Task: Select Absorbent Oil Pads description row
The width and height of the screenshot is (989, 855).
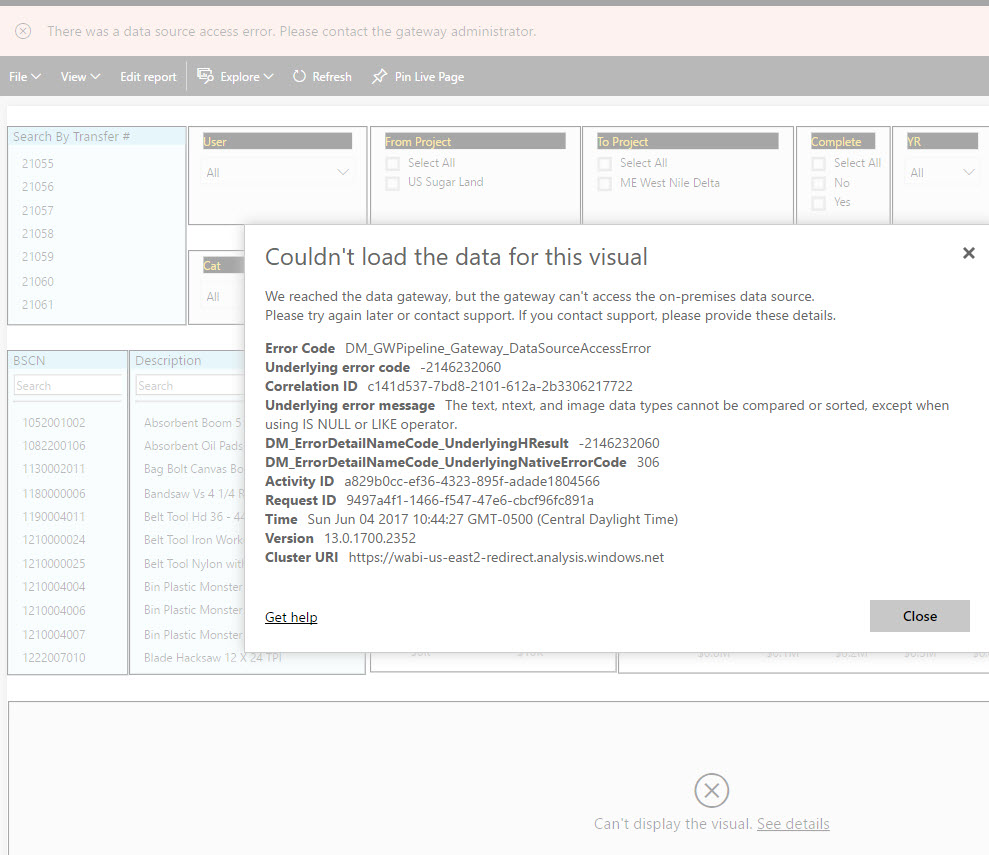Action: (x=193, y=445)
